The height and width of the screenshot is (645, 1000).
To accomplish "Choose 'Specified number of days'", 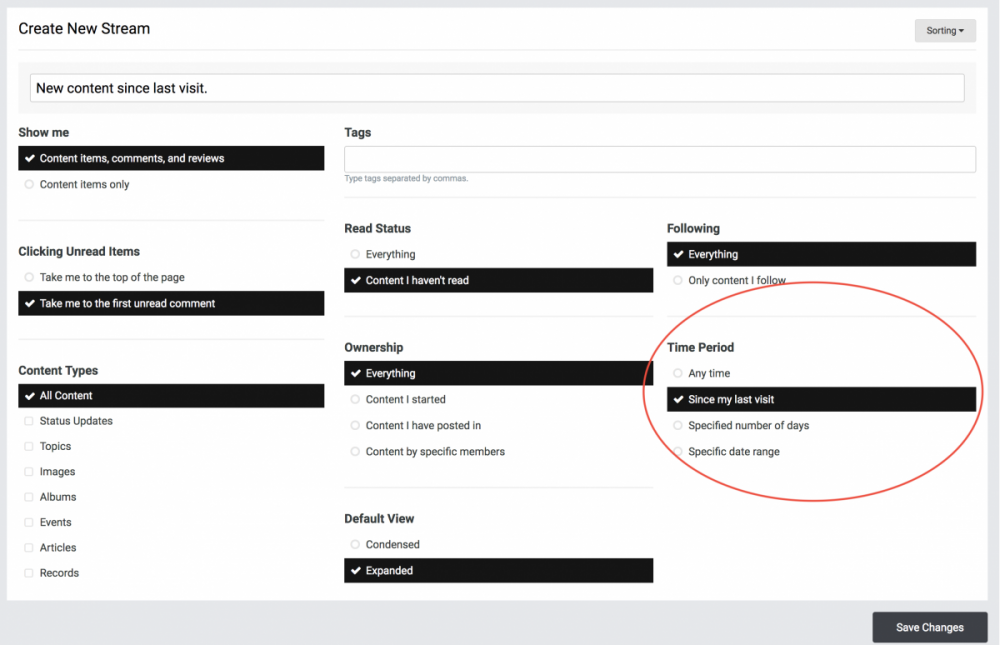I will click(x=748, y=426).
